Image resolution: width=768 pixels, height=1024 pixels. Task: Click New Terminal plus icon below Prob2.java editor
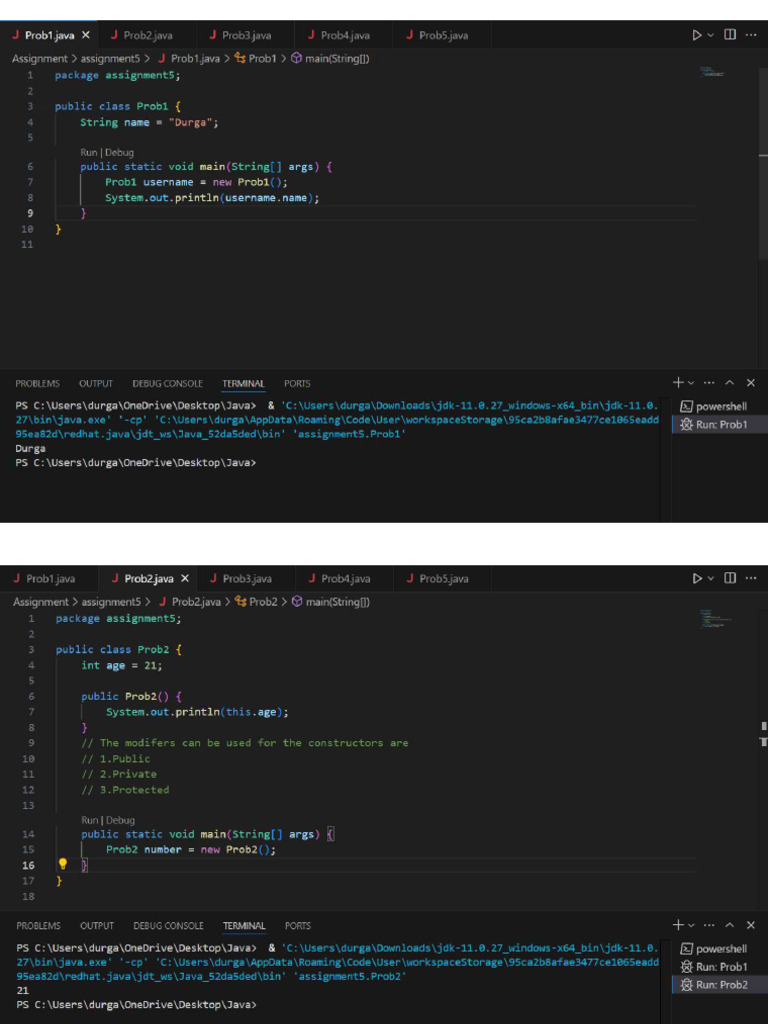pos(678,925)
